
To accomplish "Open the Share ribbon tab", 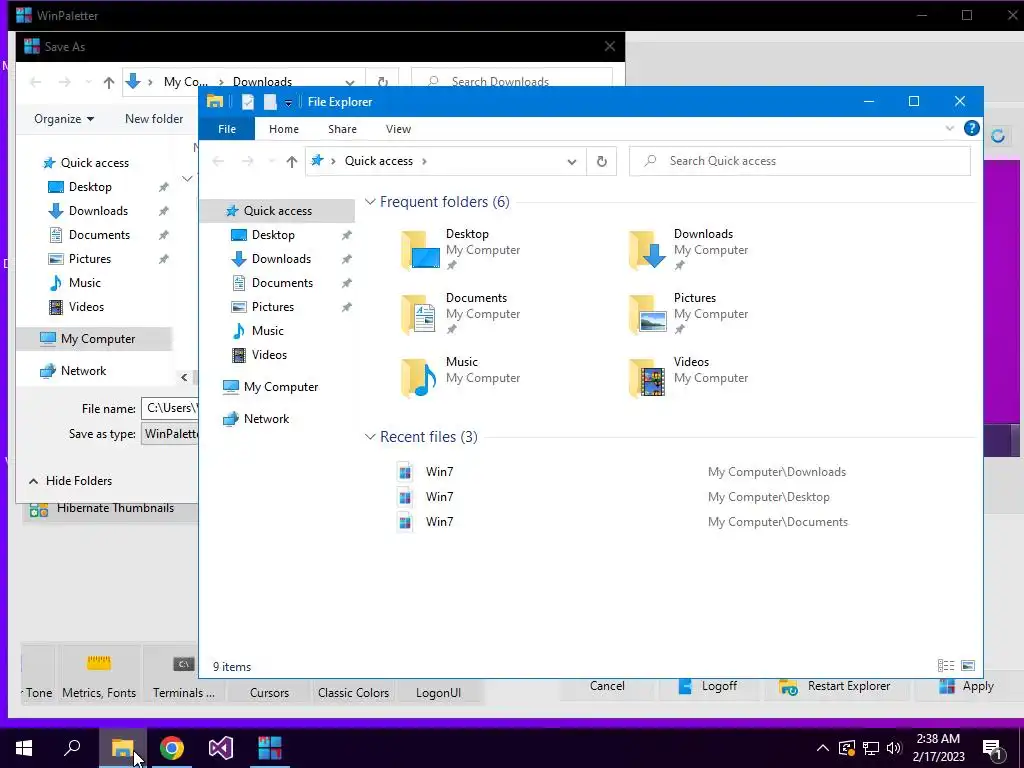I will pos(342,129).
